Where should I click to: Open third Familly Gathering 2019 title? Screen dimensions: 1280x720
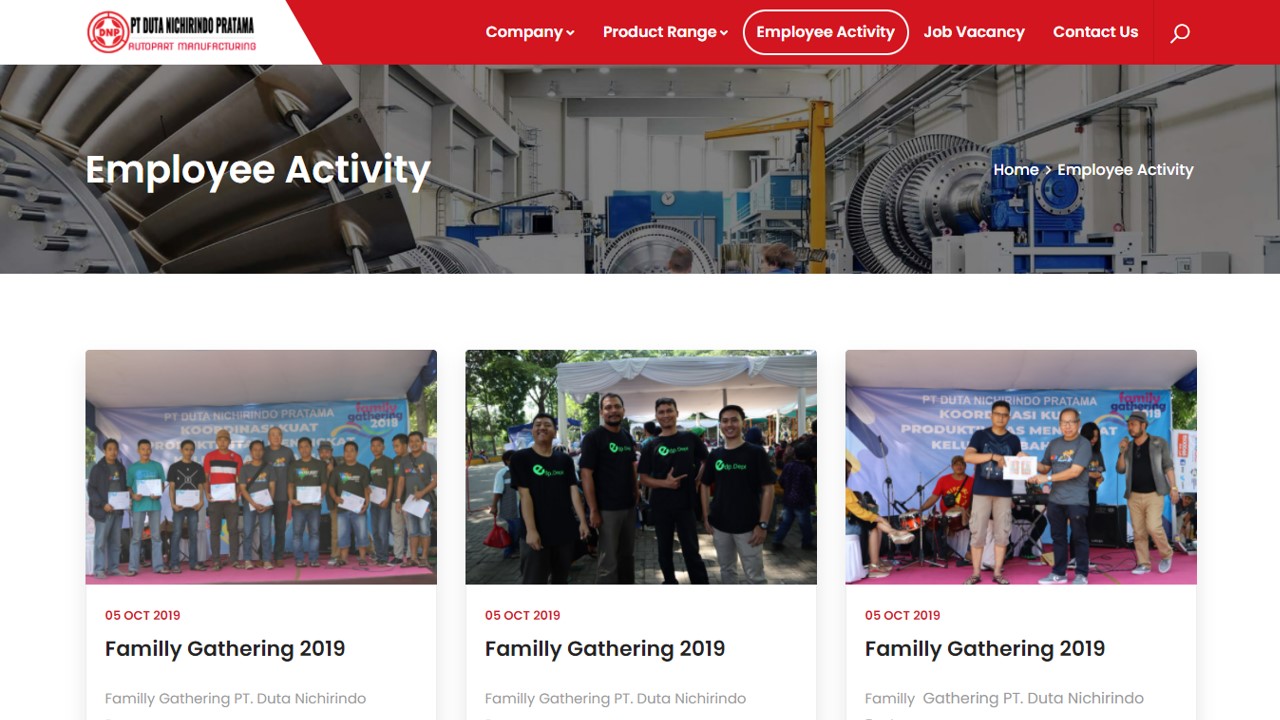(x=985, y=649)
